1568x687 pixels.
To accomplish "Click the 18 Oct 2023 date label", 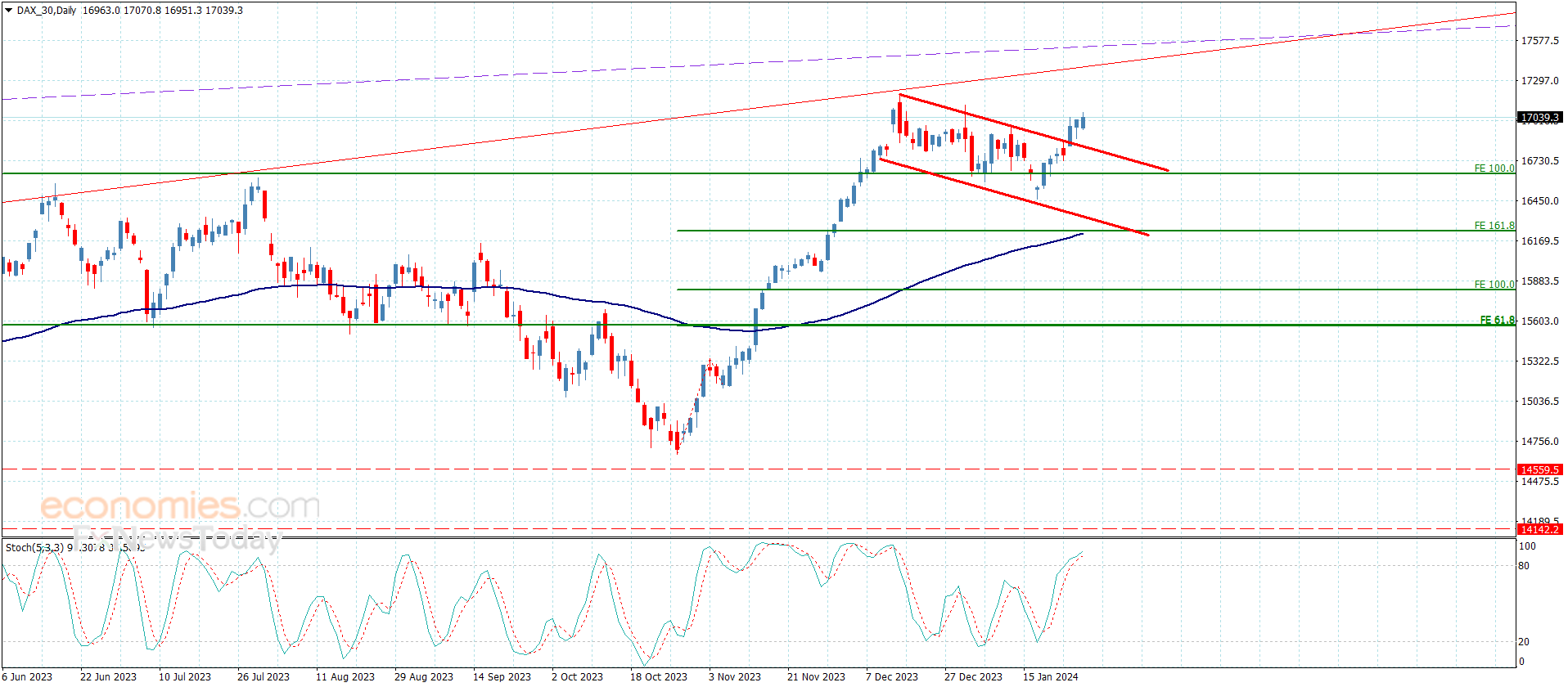I will point(659,676).
